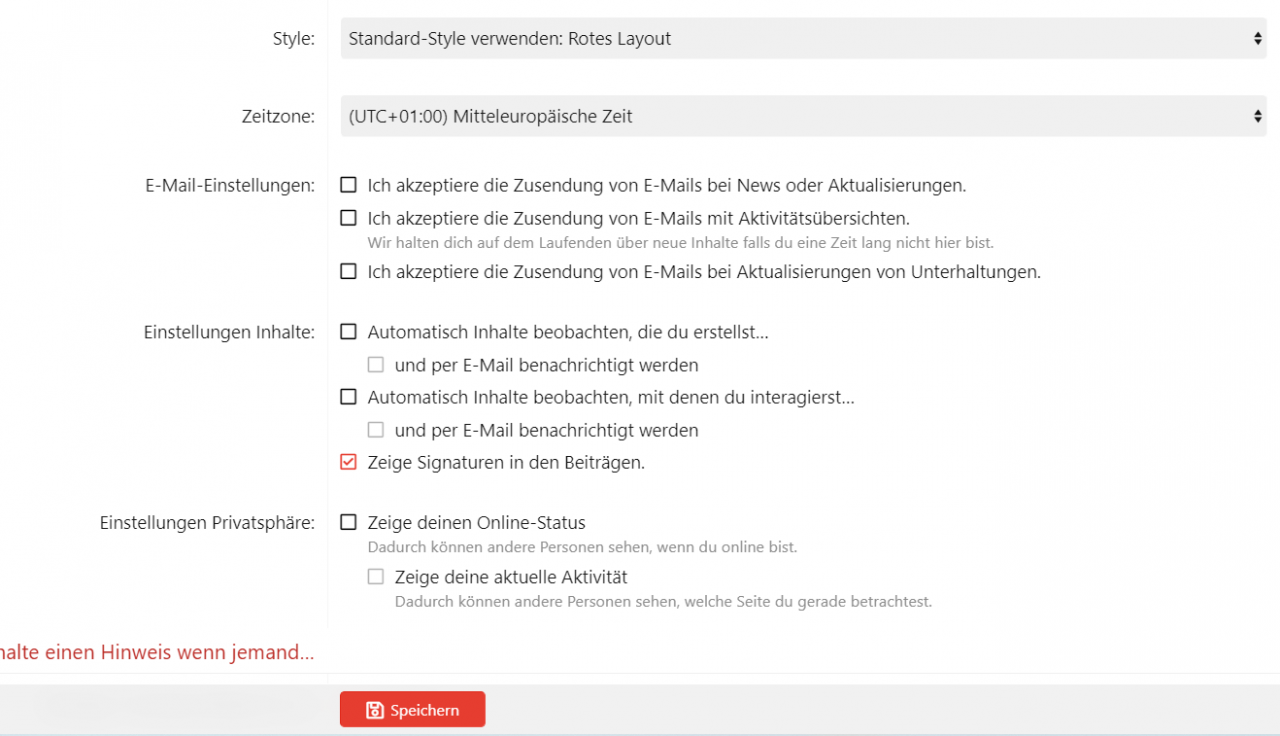Tick emails for Aktualisierungen von Unterhaltungen

pos(348,271)
